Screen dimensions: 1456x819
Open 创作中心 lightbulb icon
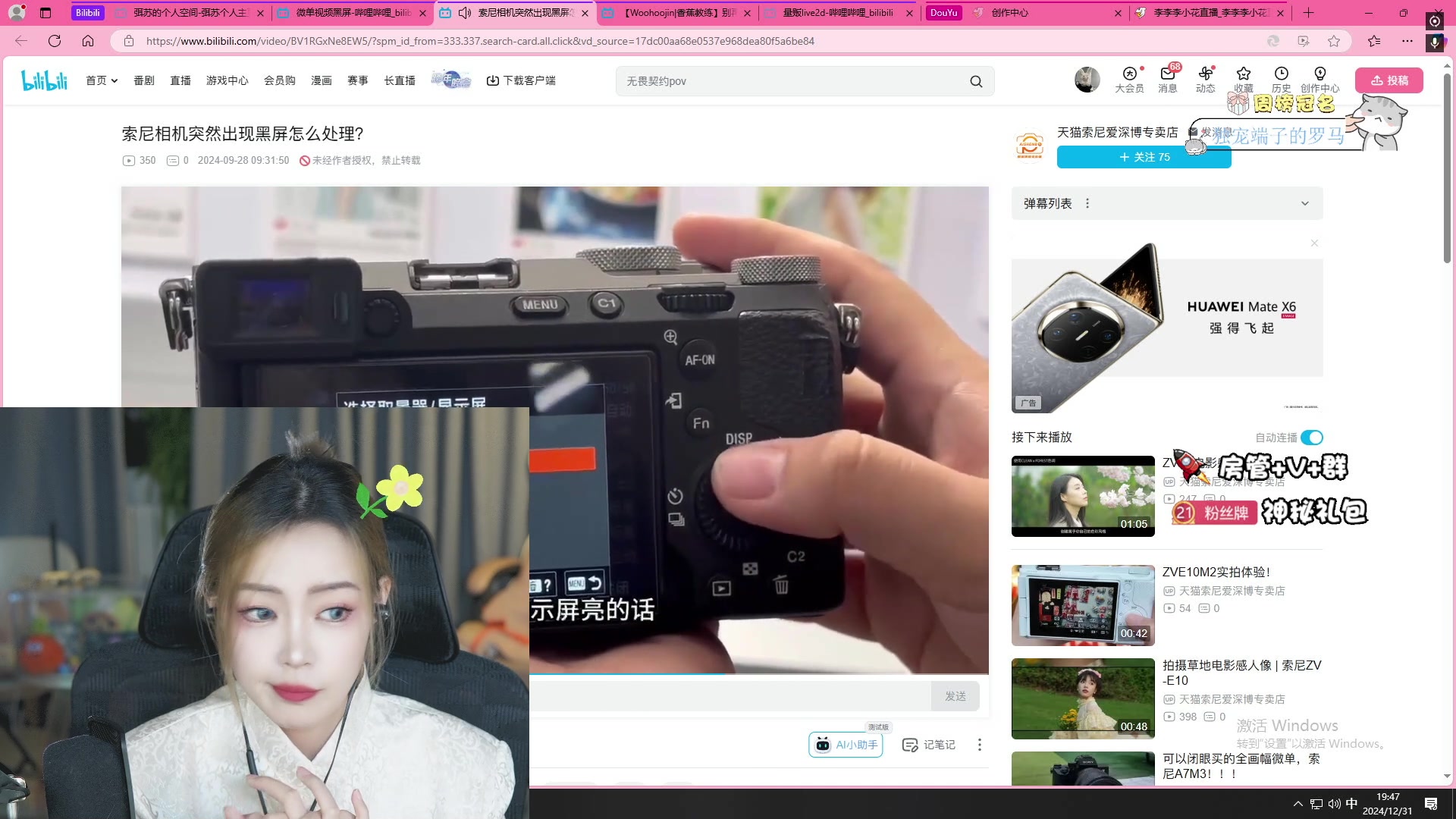[x=1319, y=80]
